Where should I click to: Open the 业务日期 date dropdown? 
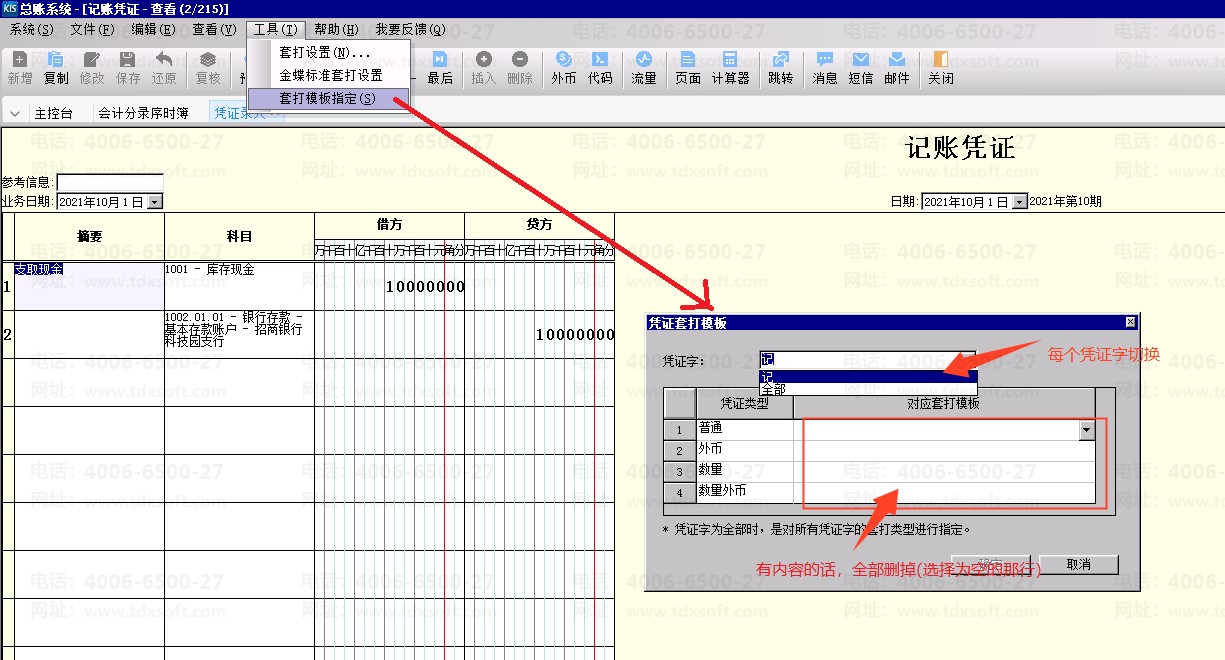pos(154,202)
